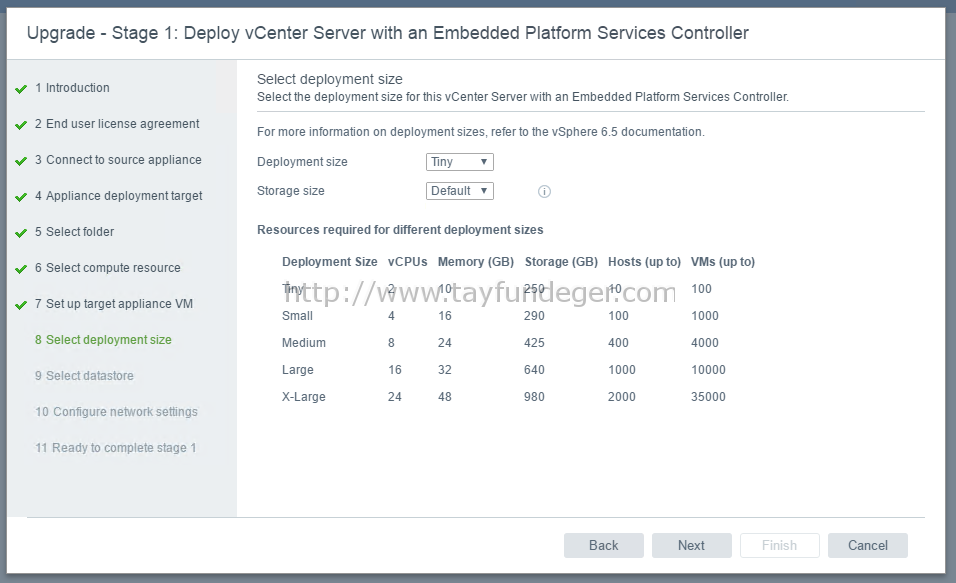Image resolution: width=956 pixels, height=583 pixels.
Task: Click storage value '640' in the Large row
Action: click(534, 370)
